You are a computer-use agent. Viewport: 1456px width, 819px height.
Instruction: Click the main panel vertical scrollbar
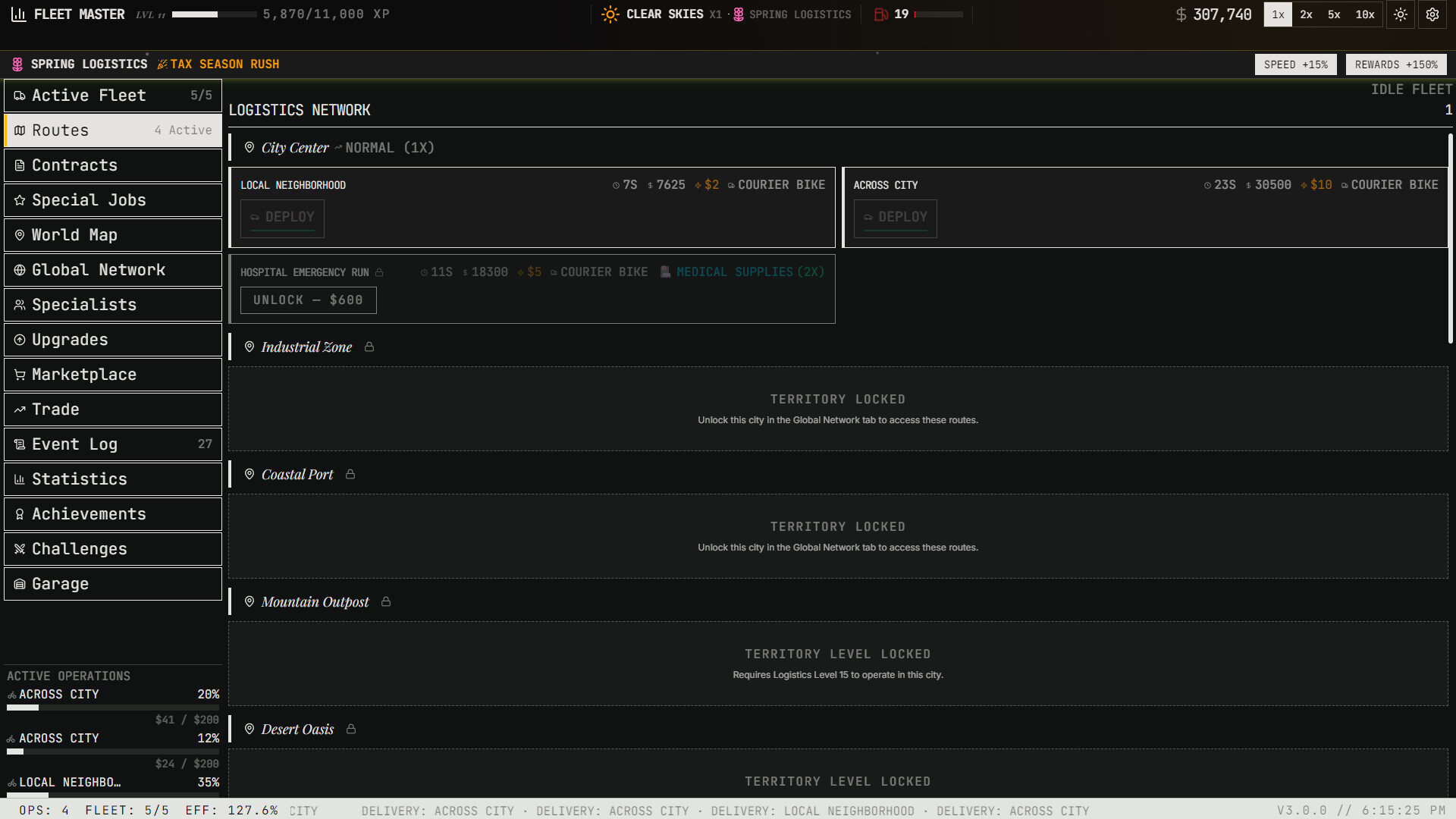tap(1450, 239)
